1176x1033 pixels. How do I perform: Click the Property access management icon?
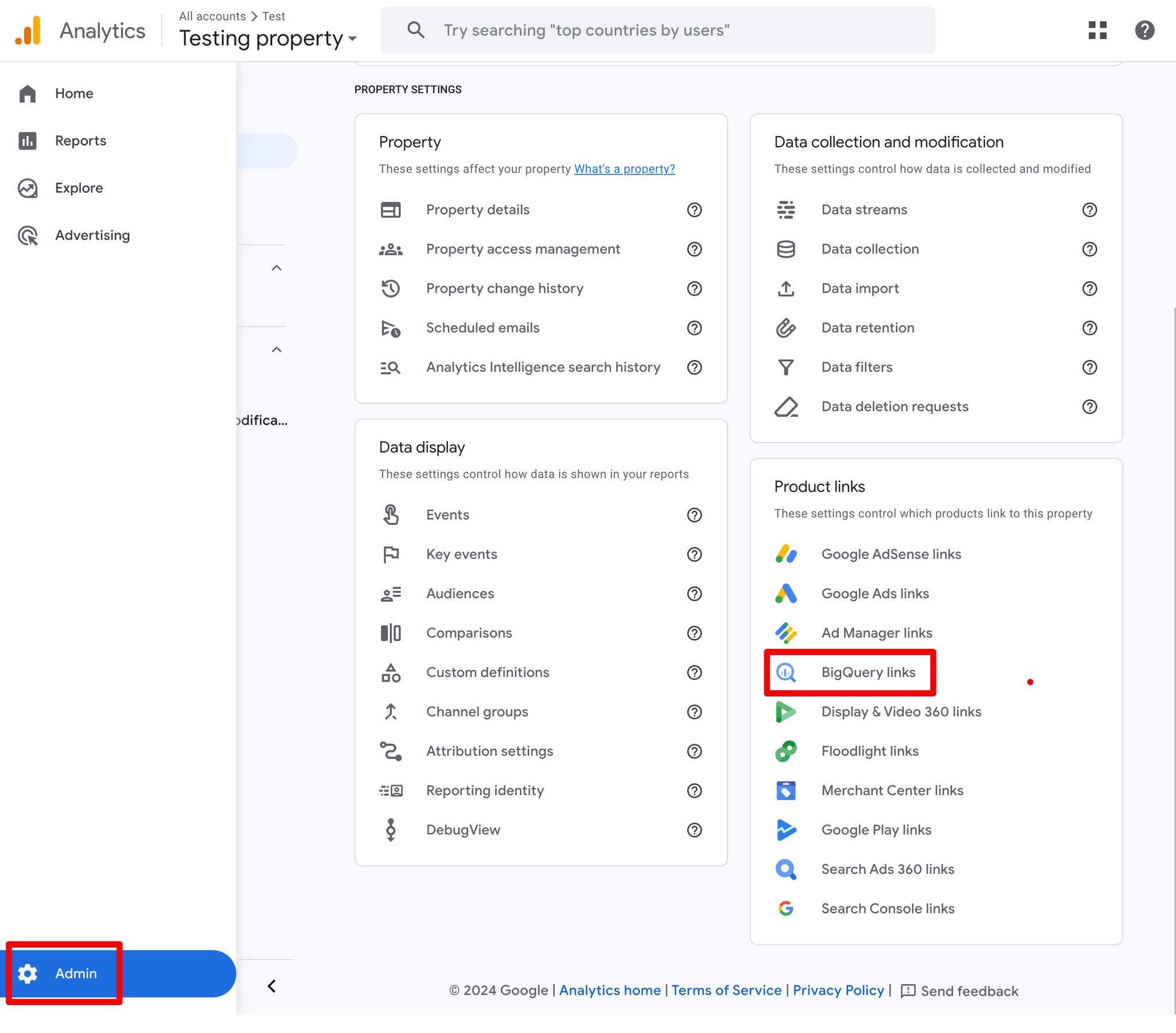pos(391,249)
